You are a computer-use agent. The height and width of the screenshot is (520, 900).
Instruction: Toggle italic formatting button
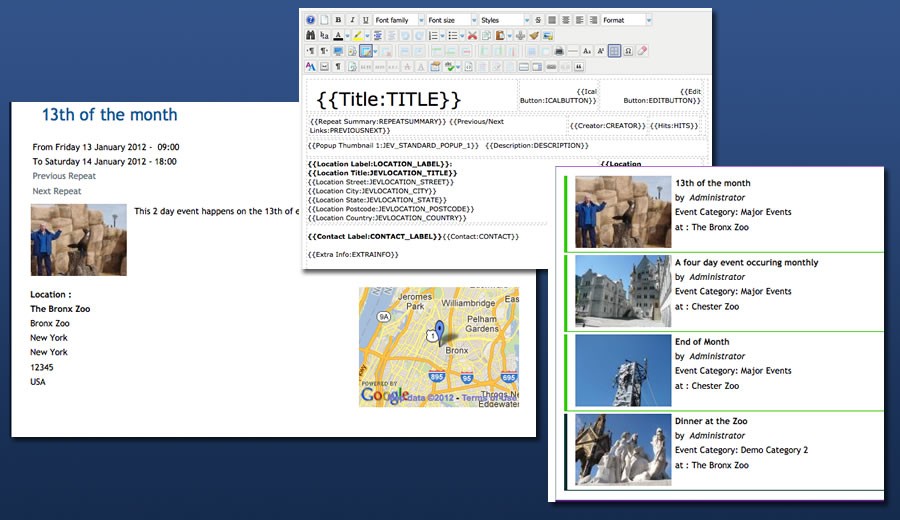click(x=352, y=20)
